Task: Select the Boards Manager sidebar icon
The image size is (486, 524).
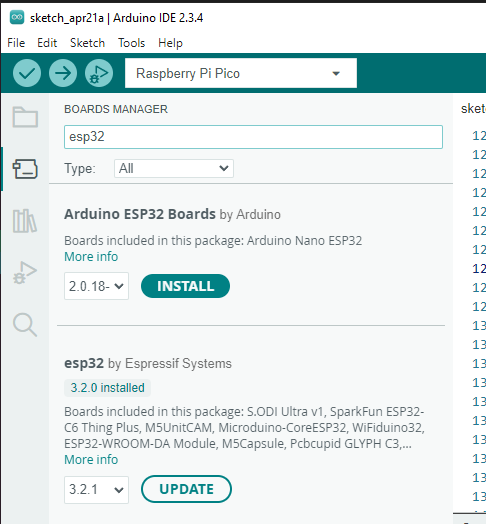Action: (25, 169)
